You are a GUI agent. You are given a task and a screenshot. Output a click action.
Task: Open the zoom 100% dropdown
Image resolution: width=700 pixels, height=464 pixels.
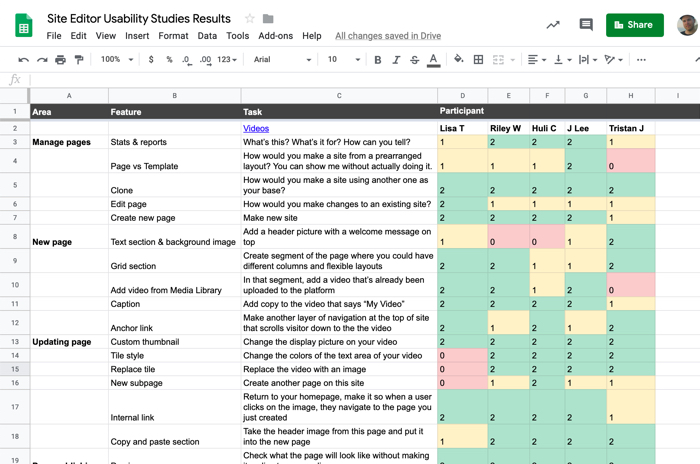(x=116, y=60)
